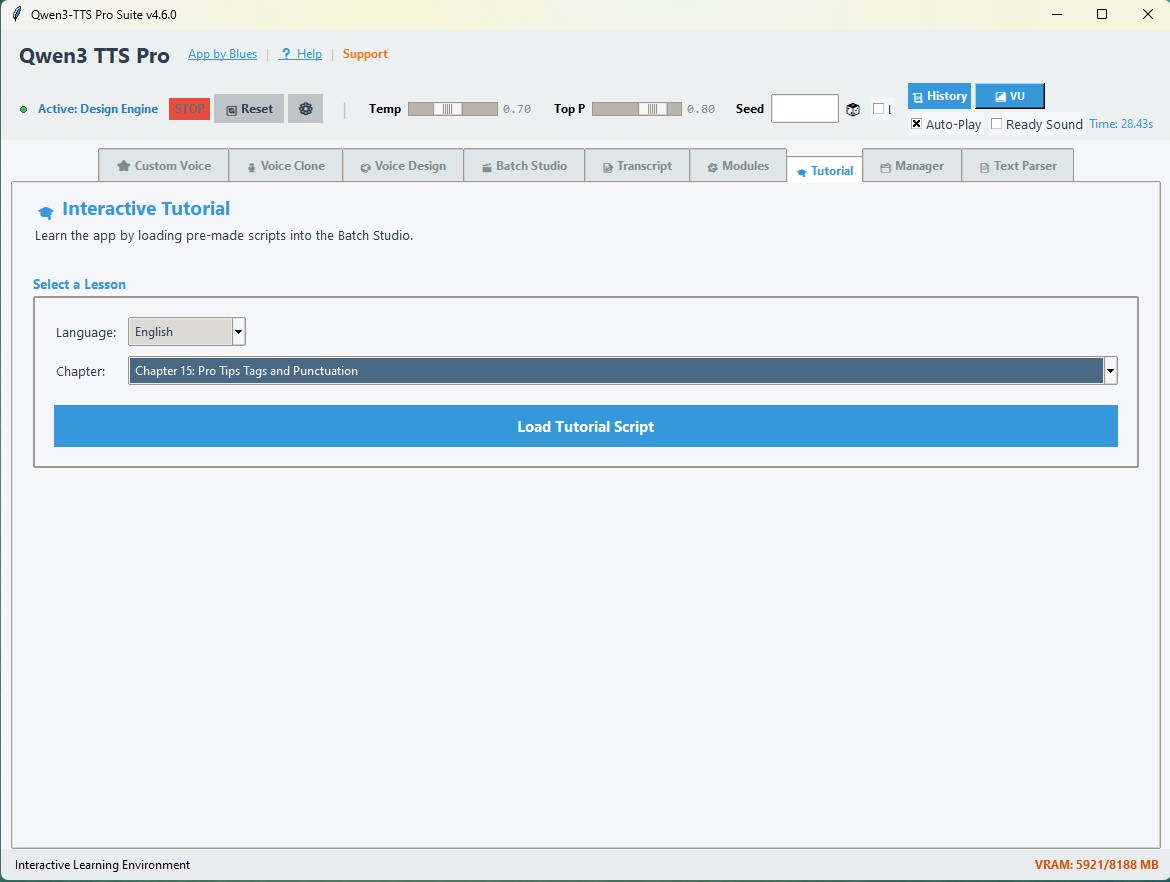Open the History panel

tap(938, 96)
